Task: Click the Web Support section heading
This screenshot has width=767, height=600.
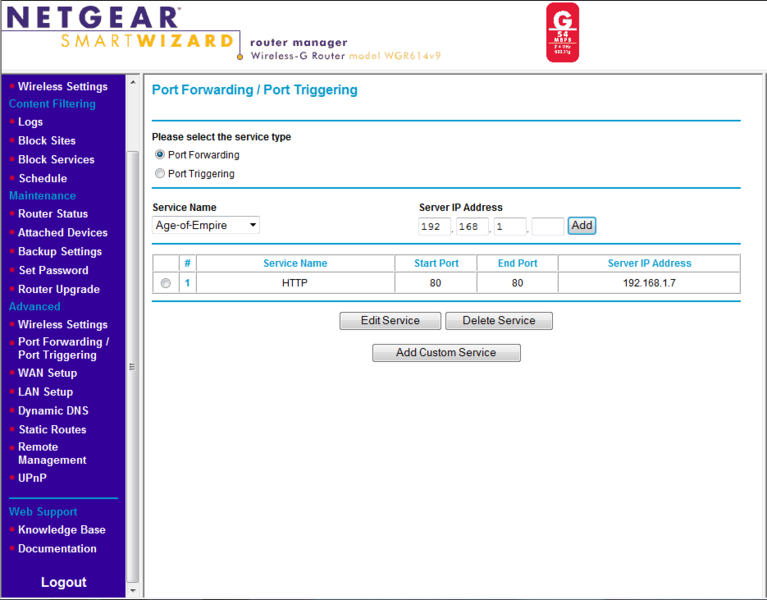Action: [x=43, y=512]
